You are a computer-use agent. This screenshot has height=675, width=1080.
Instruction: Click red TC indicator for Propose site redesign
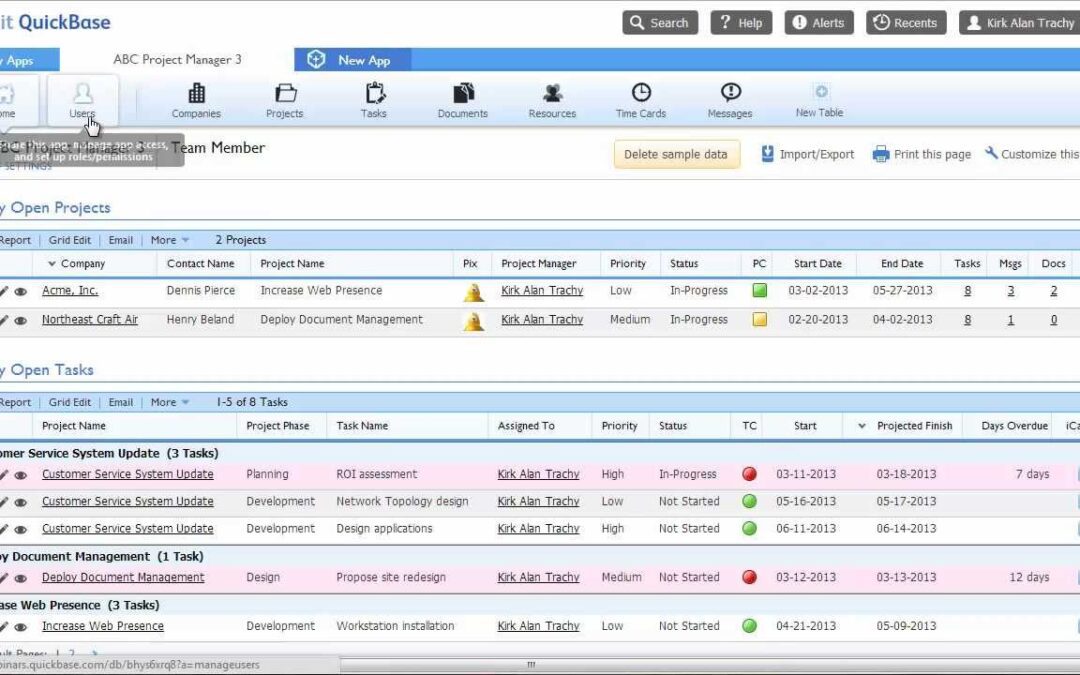(749, 577)
